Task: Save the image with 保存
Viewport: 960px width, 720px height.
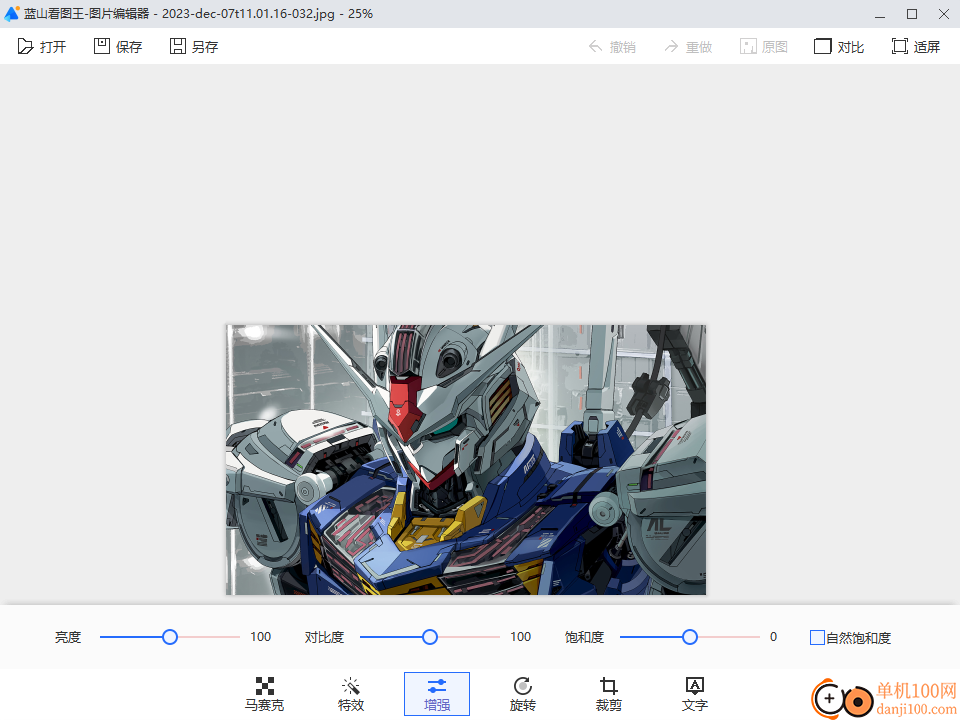Action: tap(118, 47)
